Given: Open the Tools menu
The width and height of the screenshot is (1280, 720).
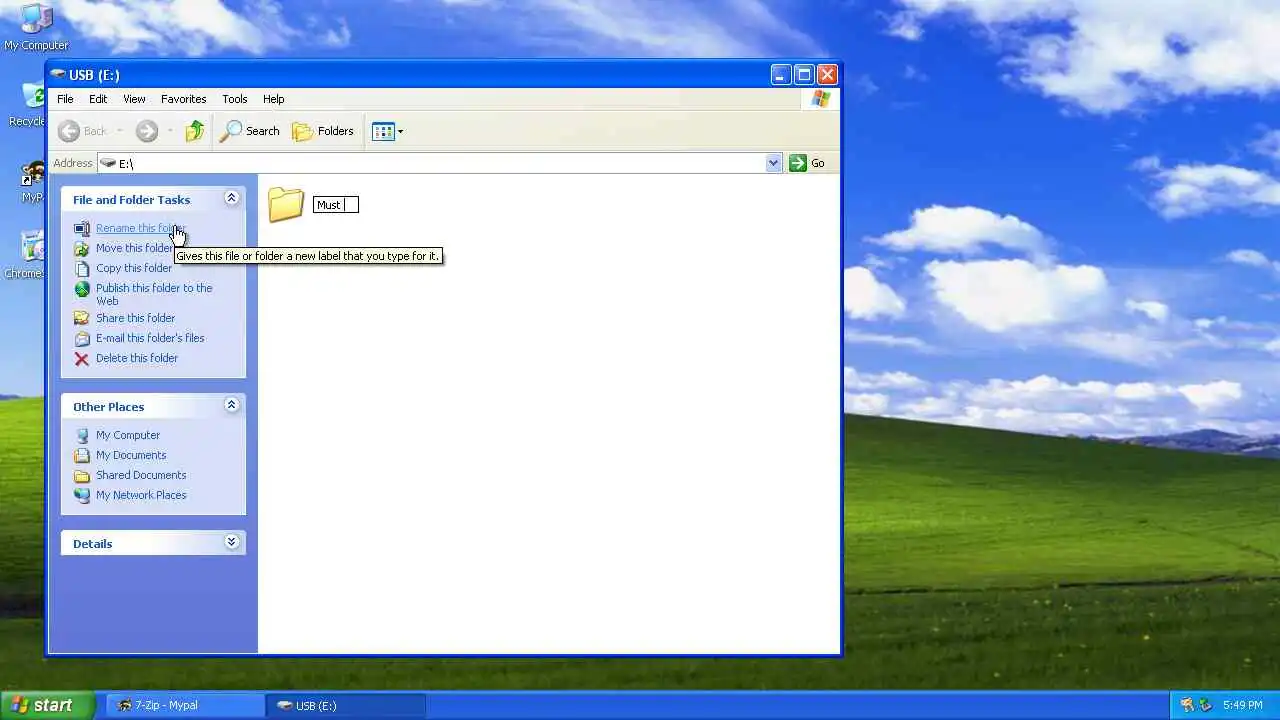Looking at the screenshot, I should click(x=235, y=99).
